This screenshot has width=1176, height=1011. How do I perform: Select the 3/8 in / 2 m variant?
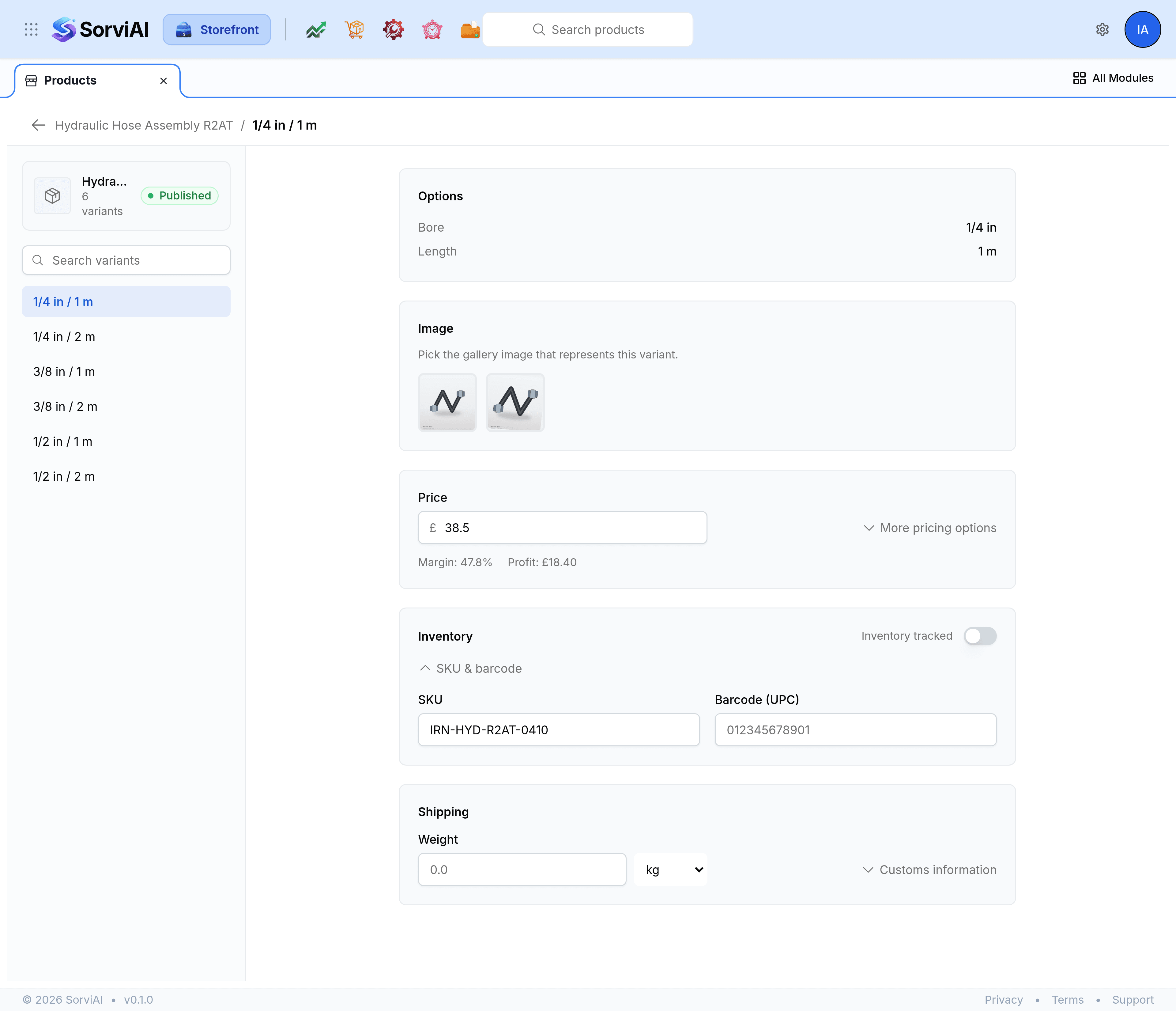click(x=126, y=407)
